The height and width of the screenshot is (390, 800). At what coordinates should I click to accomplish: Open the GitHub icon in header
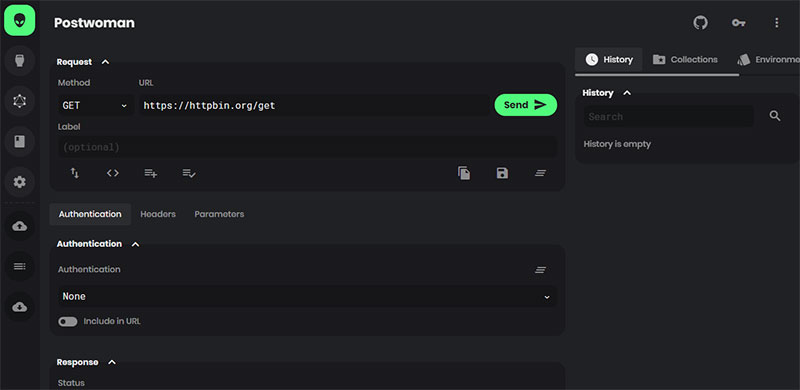tap(701, 23)
